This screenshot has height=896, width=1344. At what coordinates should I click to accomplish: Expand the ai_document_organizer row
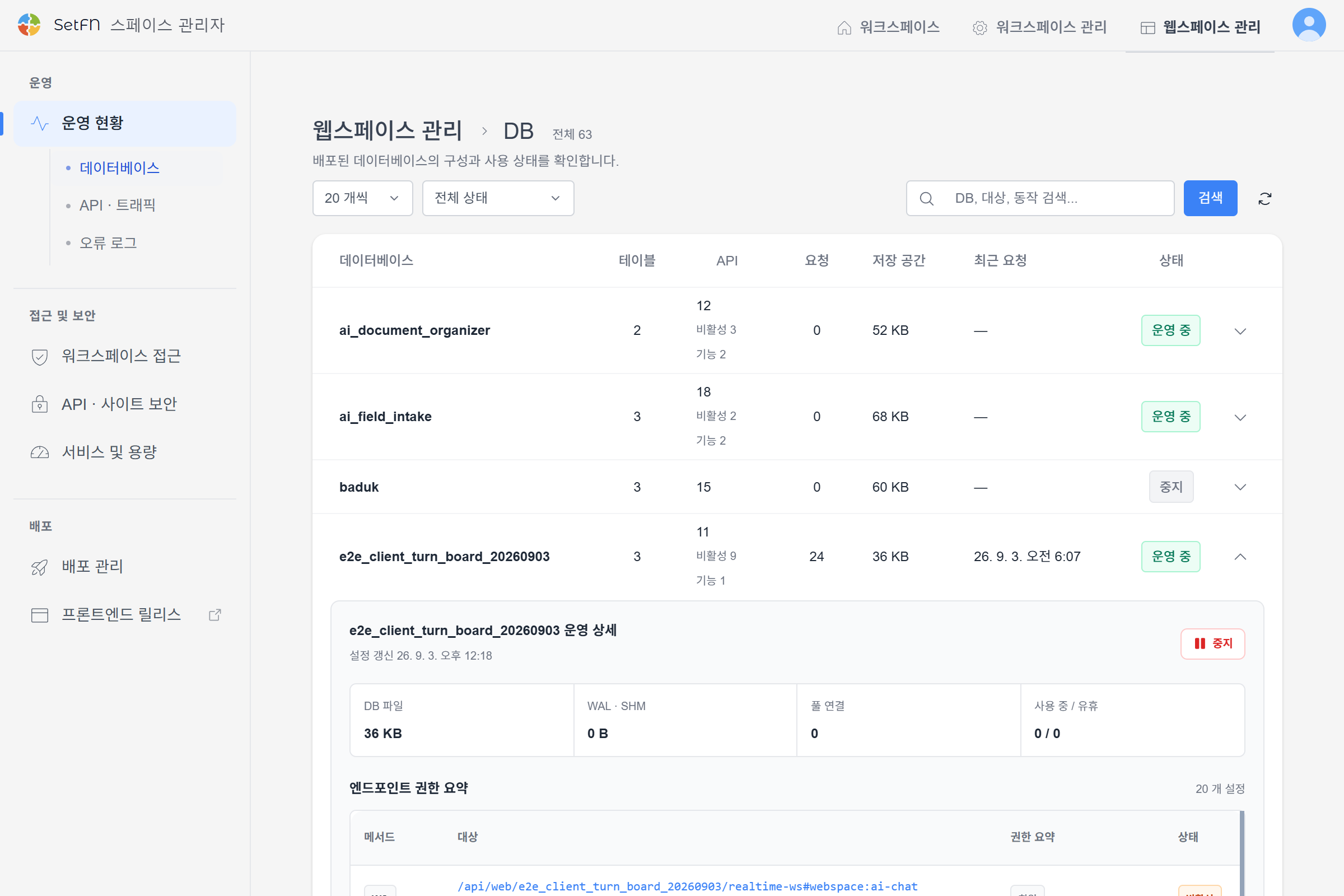[1240, 331]
